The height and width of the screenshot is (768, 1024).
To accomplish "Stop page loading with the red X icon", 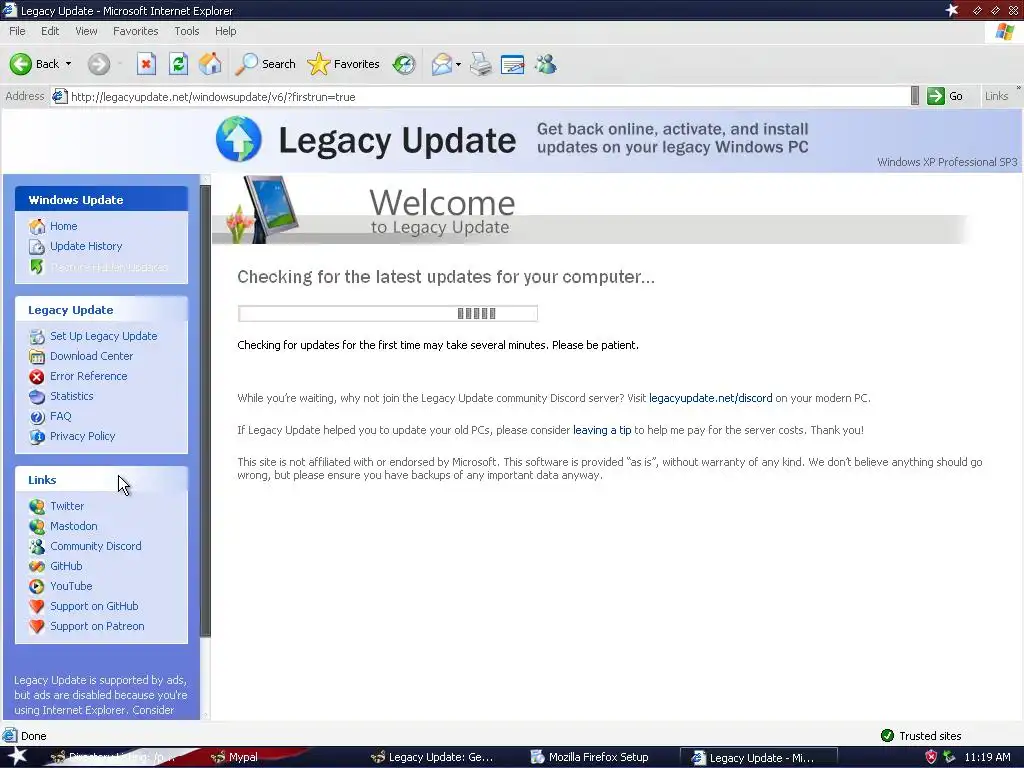I will click(146, 64).
